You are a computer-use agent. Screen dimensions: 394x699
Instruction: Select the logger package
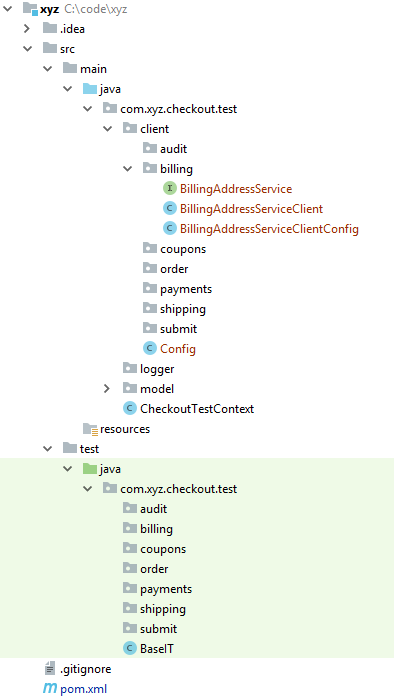point(157,369)
